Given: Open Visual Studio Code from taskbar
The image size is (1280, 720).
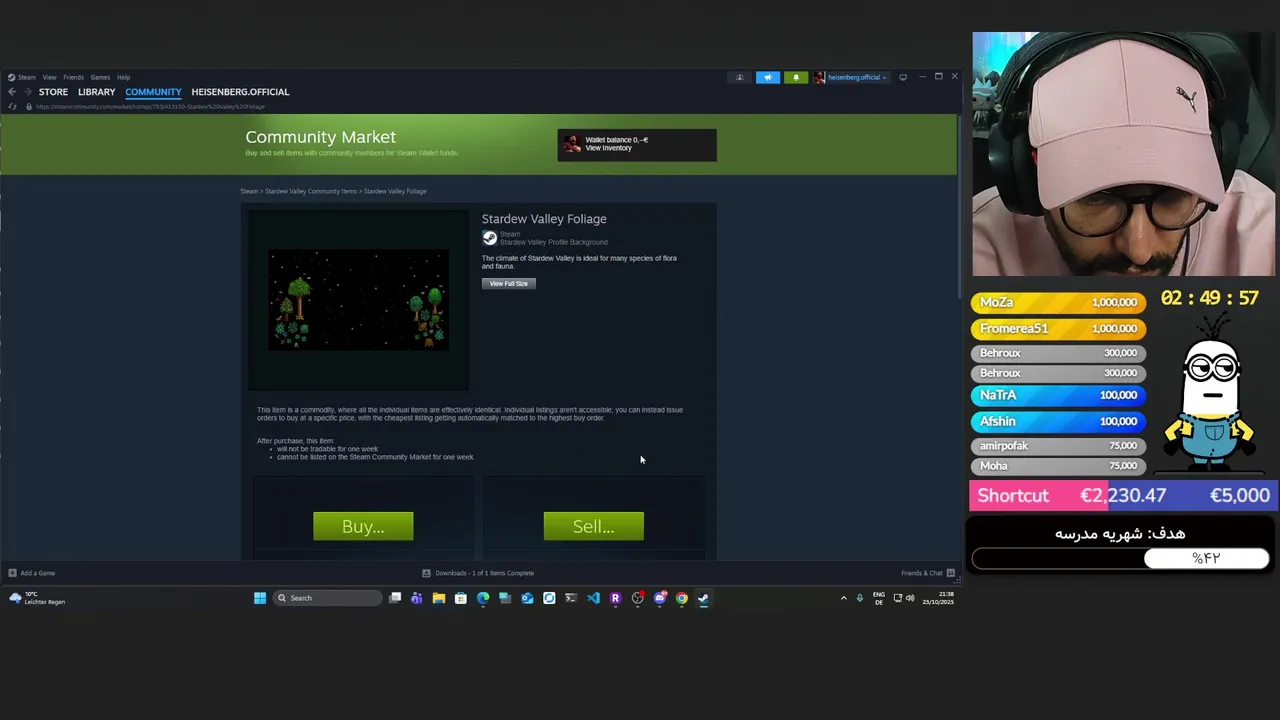Looking at the screenshot, I should coord(593,598).
